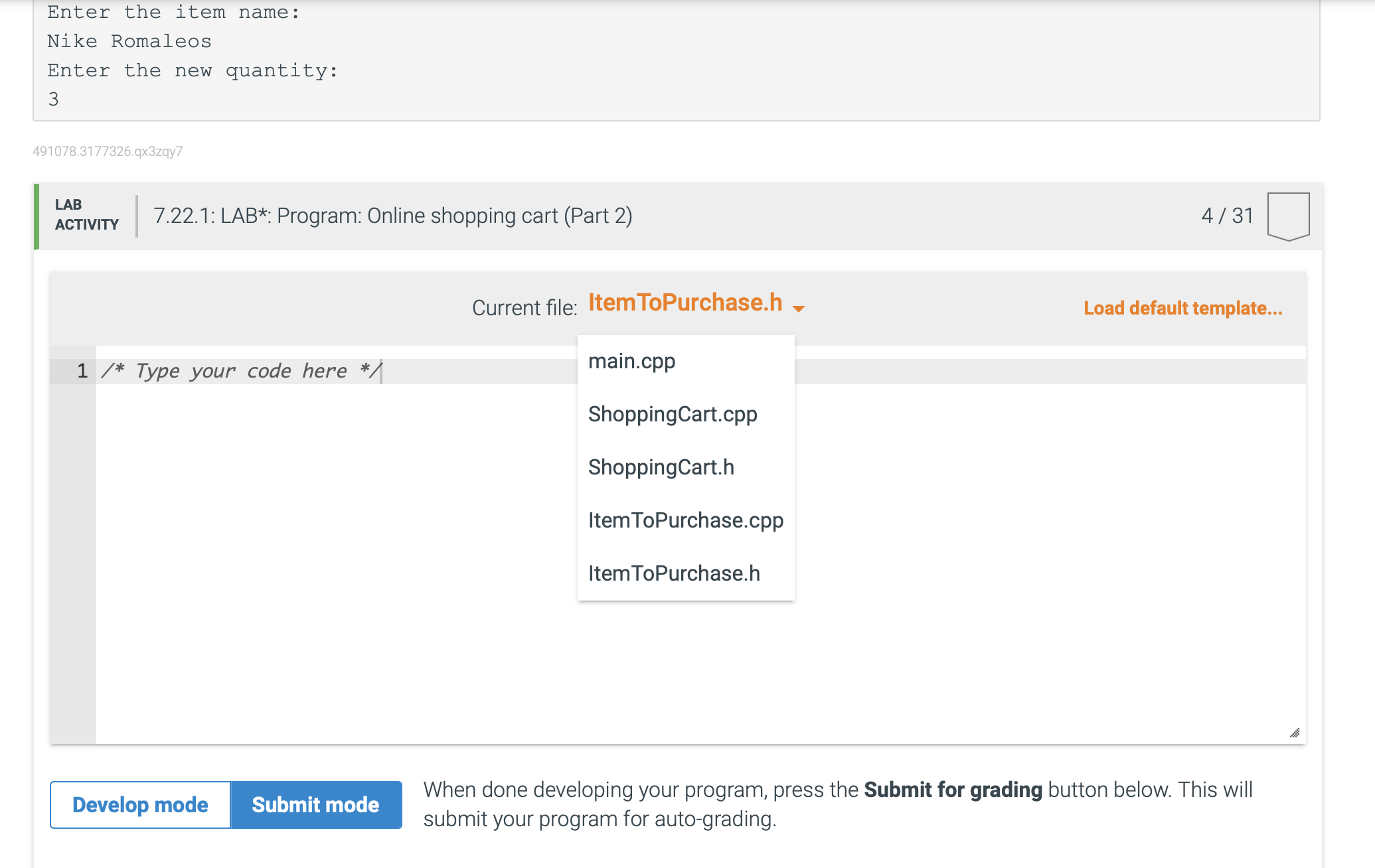The height and width of the screenshot is (868, 1375).
Task: Switch to Submit mode
Action: point(315,804)
